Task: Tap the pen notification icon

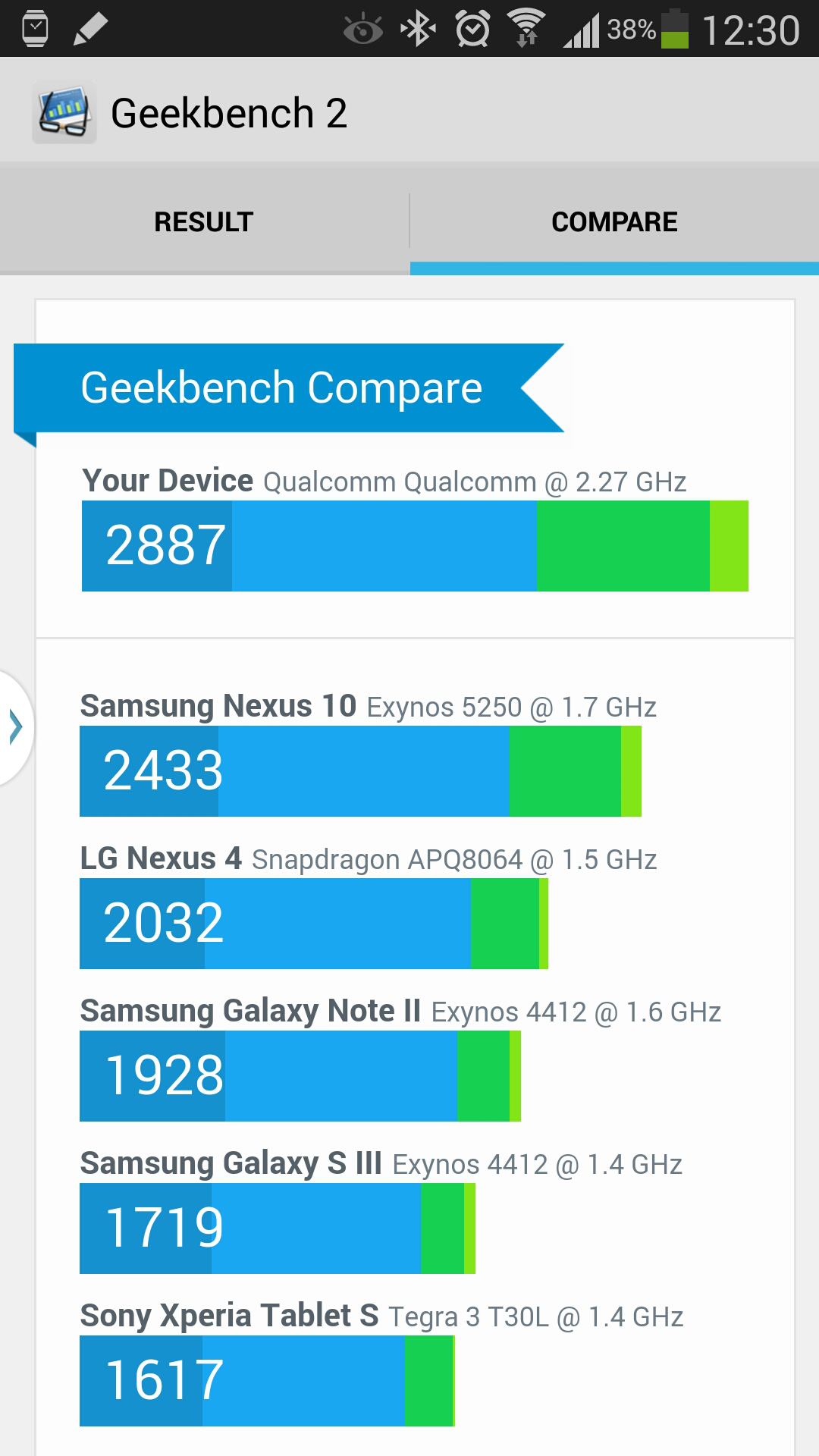Action: click(x=90, y=29)
